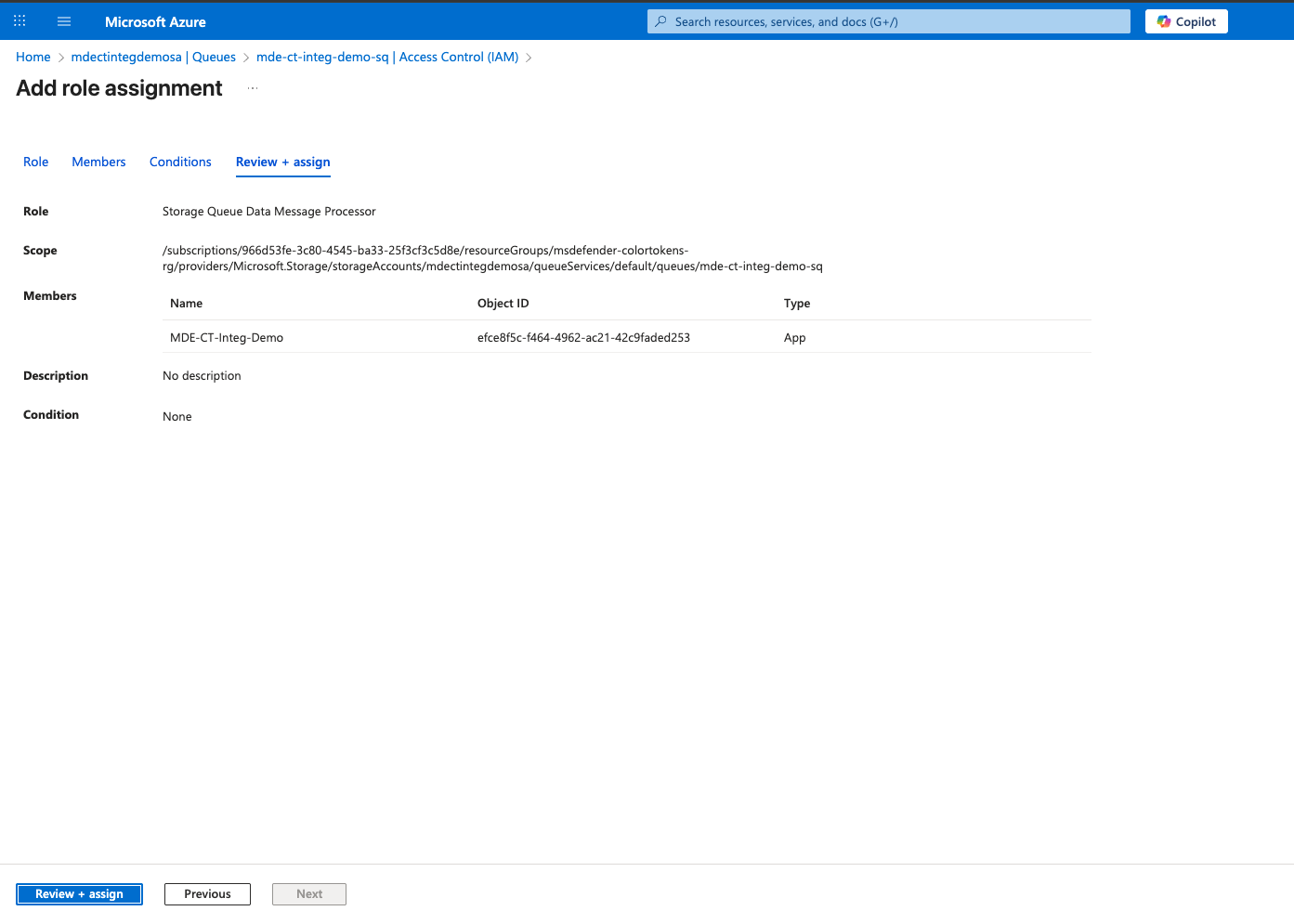Open the mdectintegdemosa | Queues breadcrumb

pyautogui.click(x=153, y=57)
